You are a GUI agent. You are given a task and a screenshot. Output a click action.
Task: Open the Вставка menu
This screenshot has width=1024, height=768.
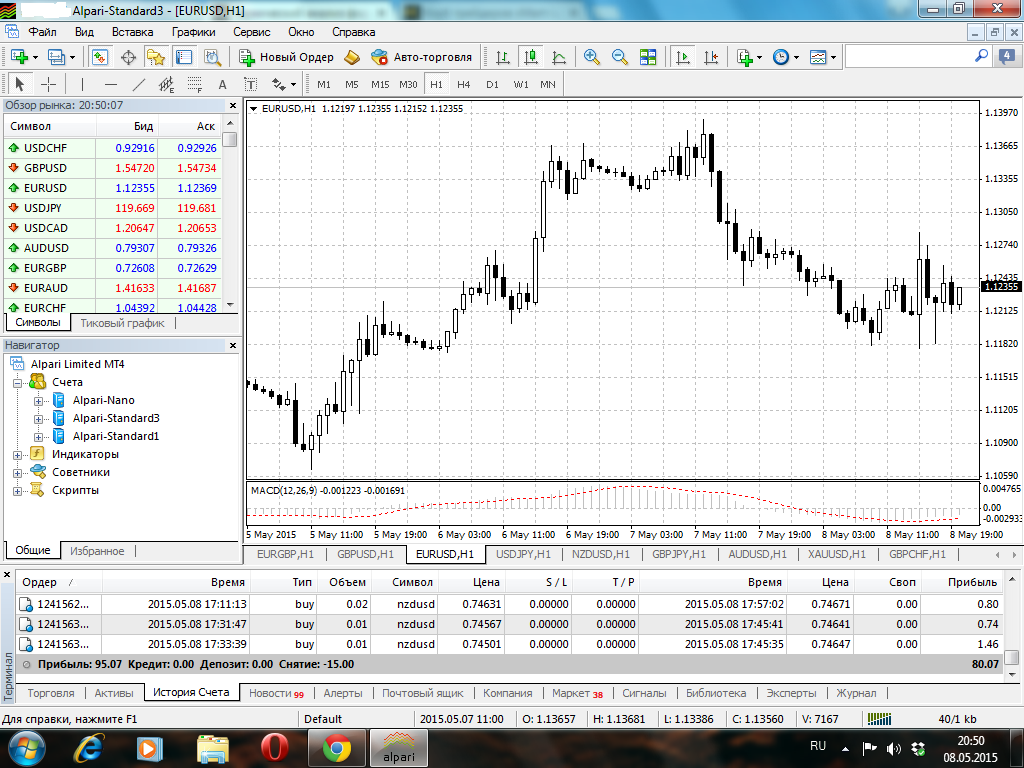(x=133, y=32)
